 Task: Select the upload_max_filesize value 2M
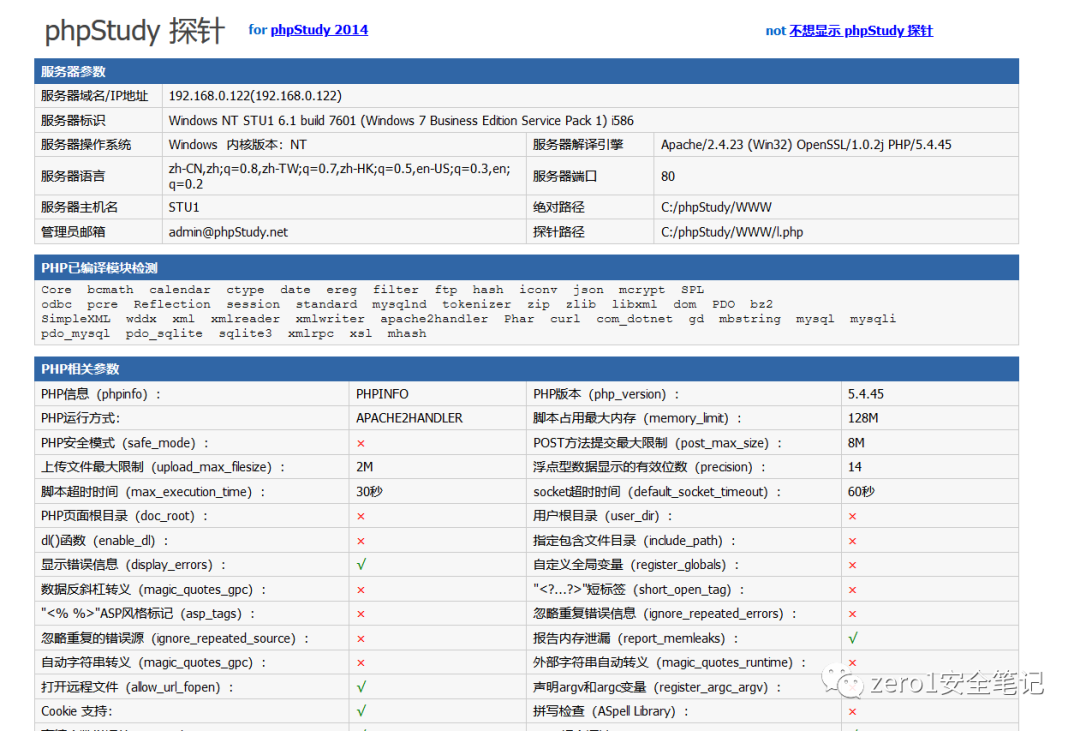pyautogui.click(x=364, y=467)
